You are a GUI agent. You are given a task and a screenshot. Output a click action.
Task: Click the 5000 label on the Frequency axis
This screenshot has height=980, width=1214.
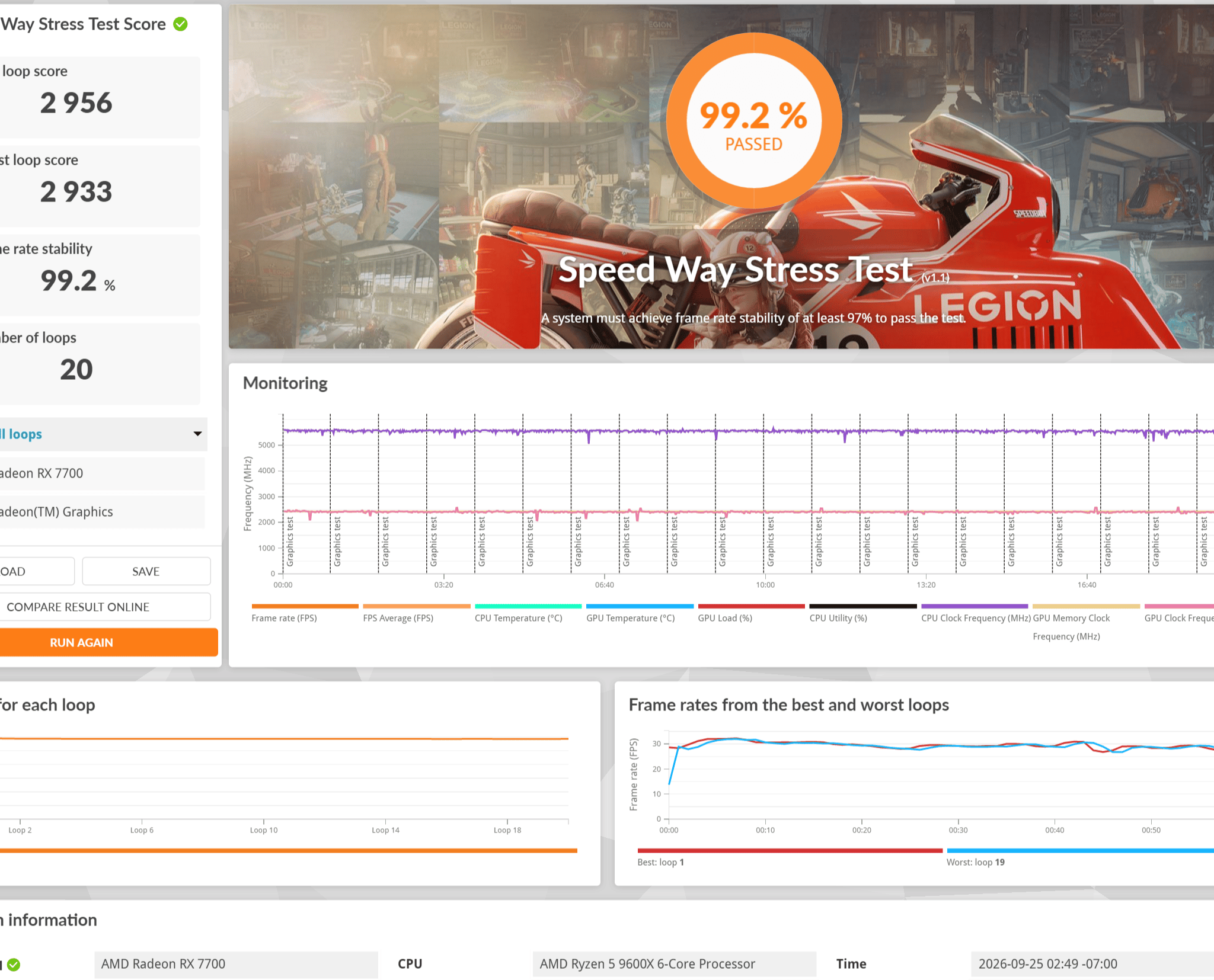coord(267,445)
